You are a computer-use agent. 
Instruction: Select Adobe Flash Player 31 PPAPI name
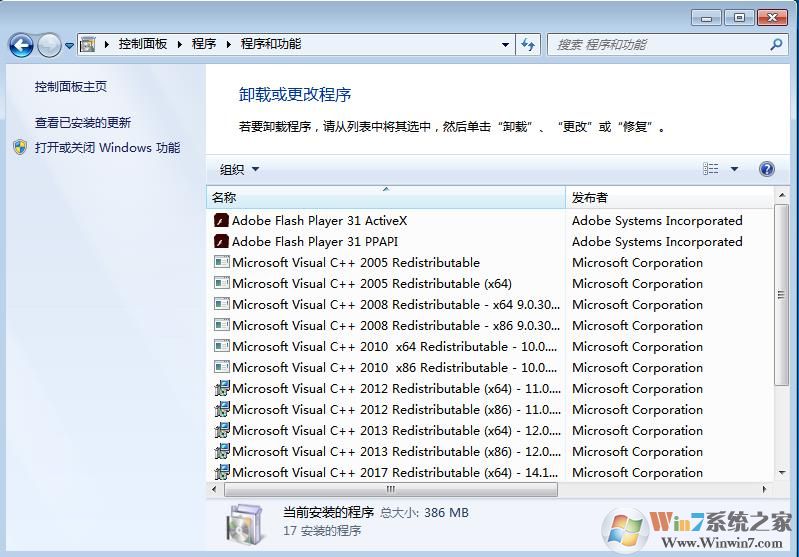(x=315, y=242)
